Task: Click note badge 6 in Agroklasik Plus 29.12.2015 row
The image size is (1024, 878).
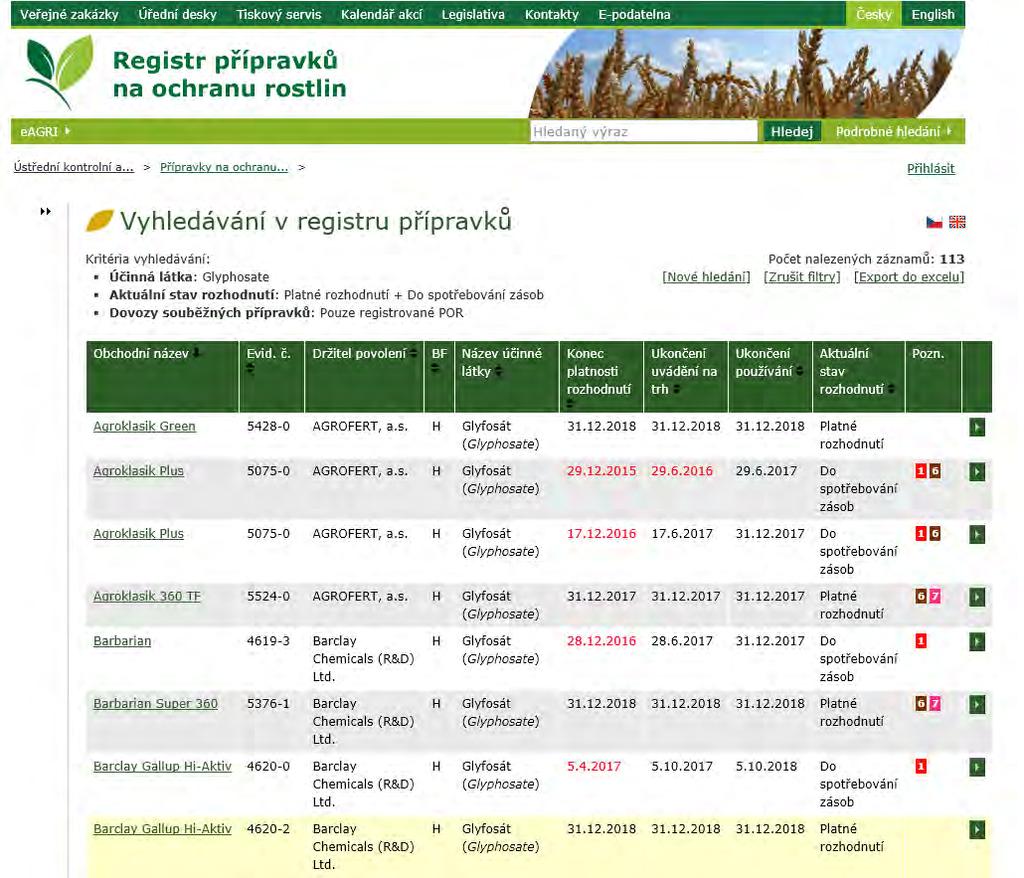Action: [935, 471]
